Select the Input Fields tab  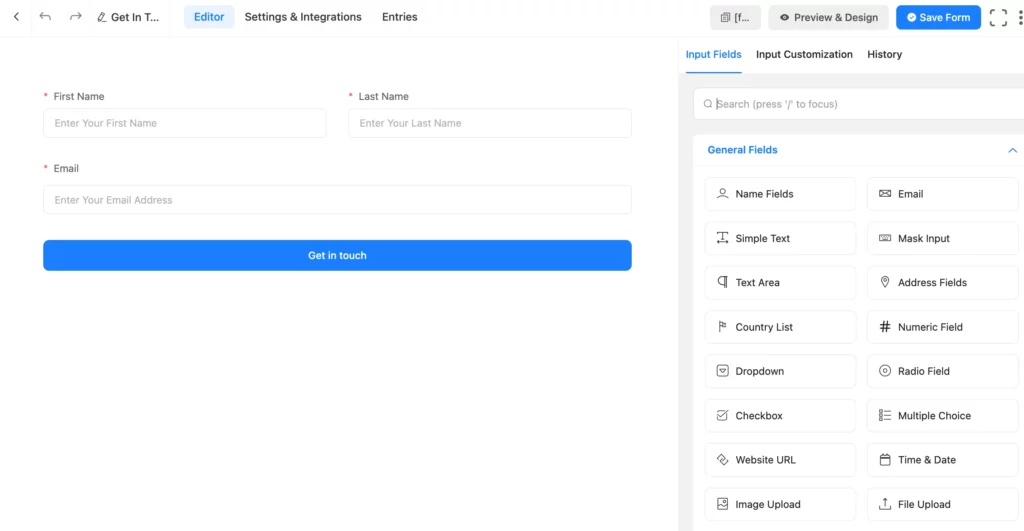[x=713, y=54]
